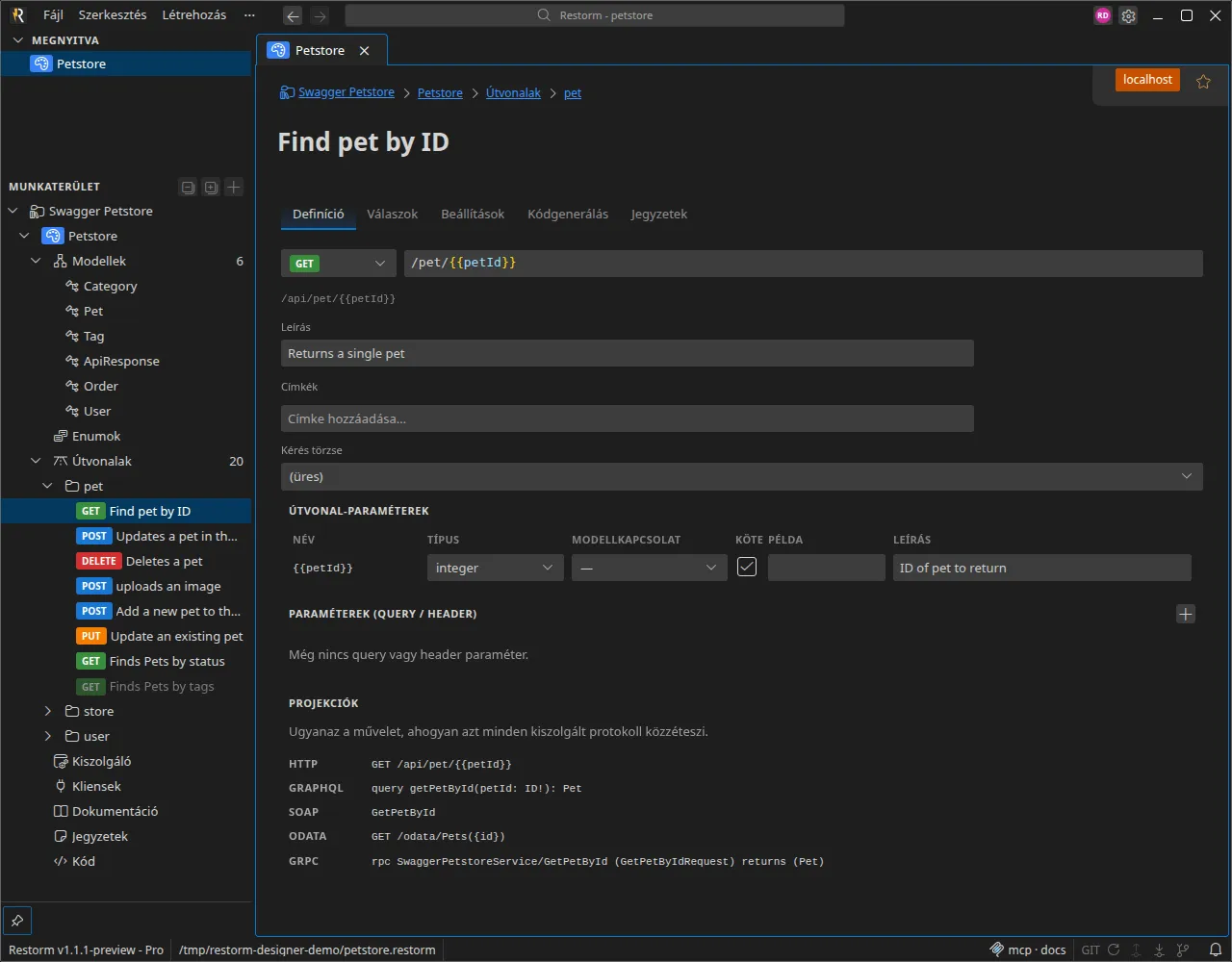Open the Kérés törzse (üres) dropdown
1232x962 pixels.
742,476
